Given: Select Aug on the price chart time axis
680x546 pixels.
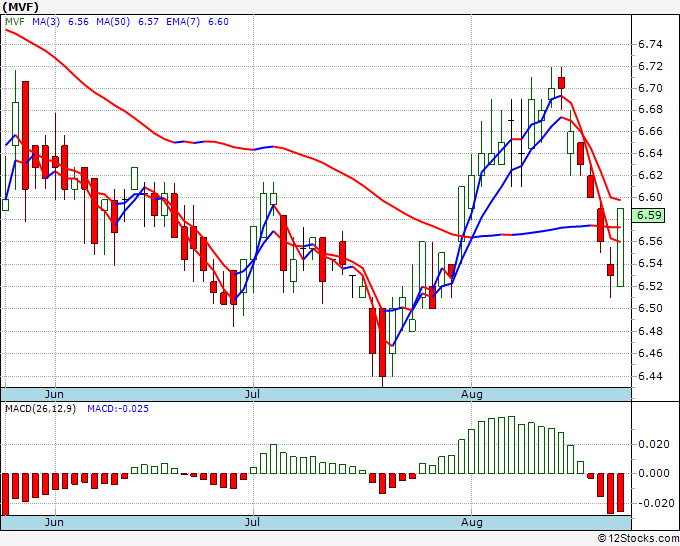Looking at the screenshot, I should point(471,394).
